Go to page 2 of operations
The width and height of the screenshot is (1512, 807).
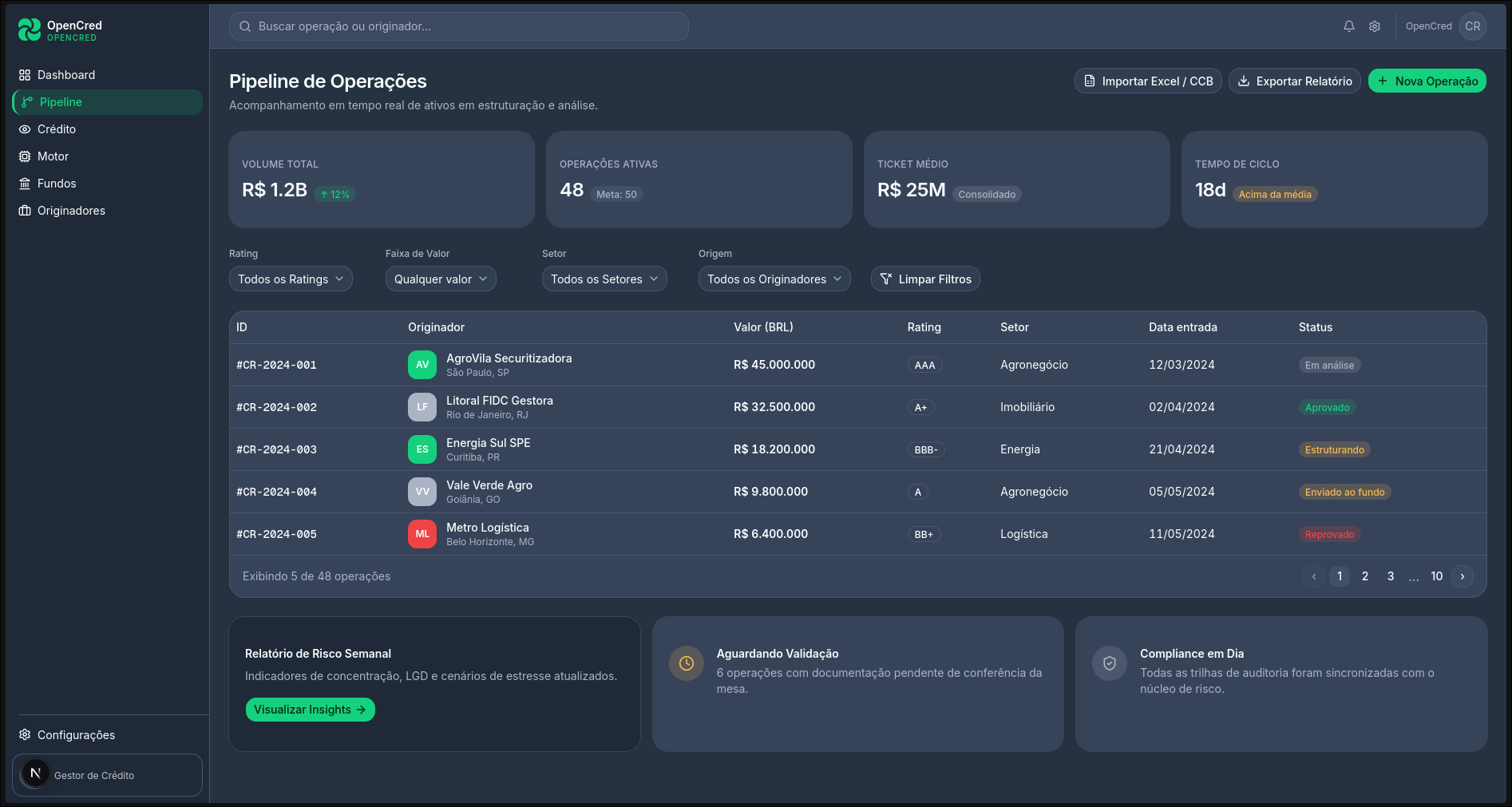[1365, 576]
